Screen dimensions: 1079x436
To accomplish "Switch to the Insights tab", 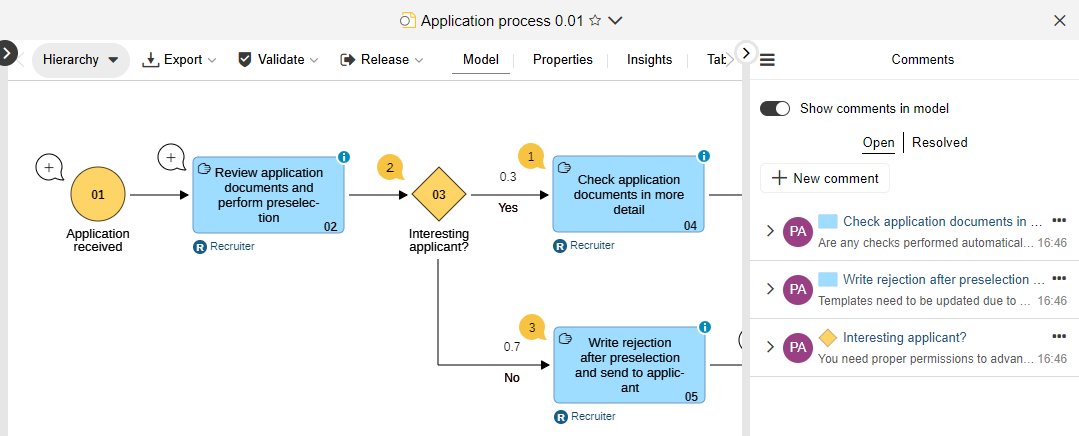I will click(649, 60).
